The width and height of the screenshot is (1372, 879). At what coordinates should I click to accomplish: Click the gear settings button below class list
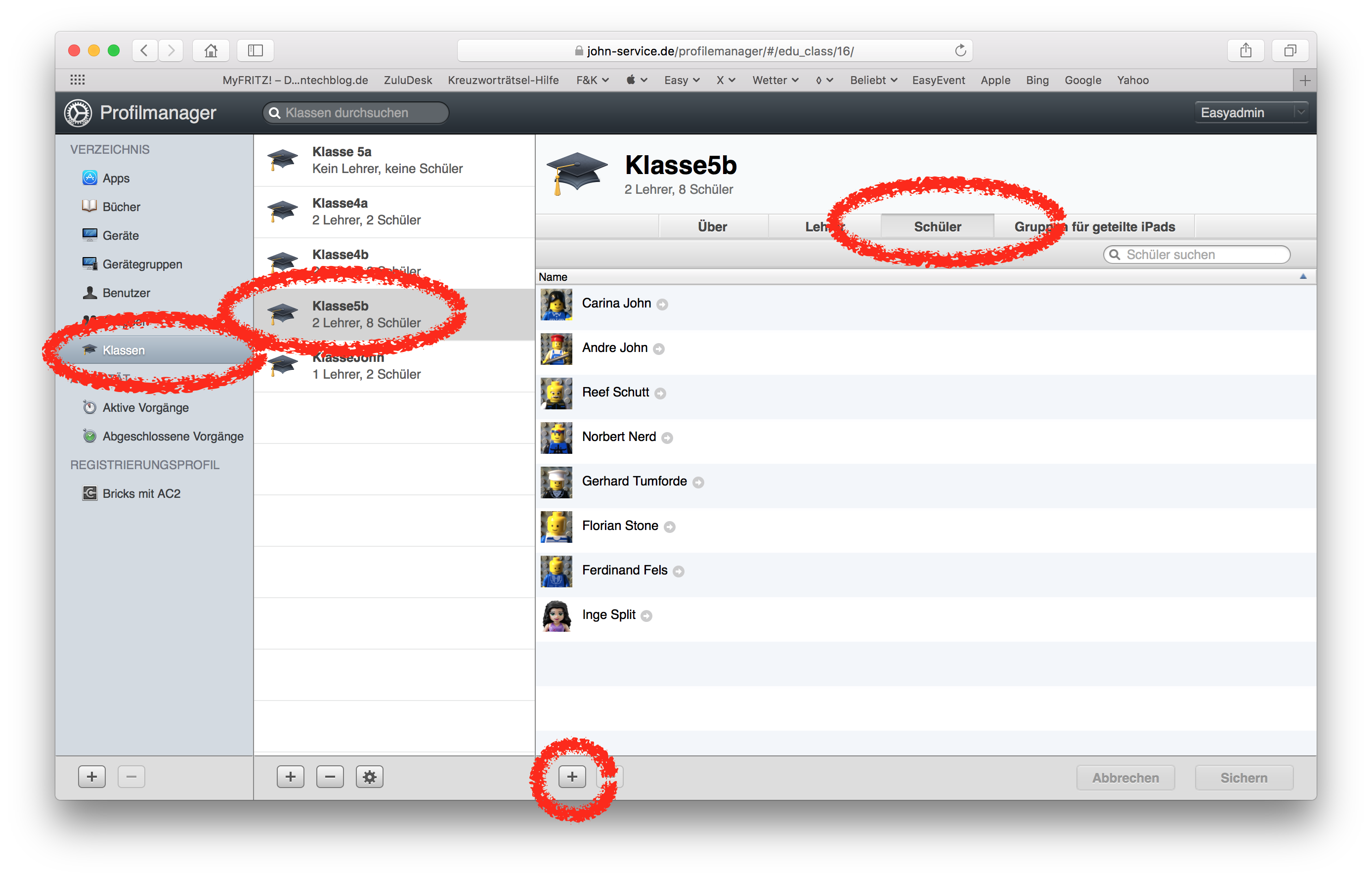(x=369, y=777)
